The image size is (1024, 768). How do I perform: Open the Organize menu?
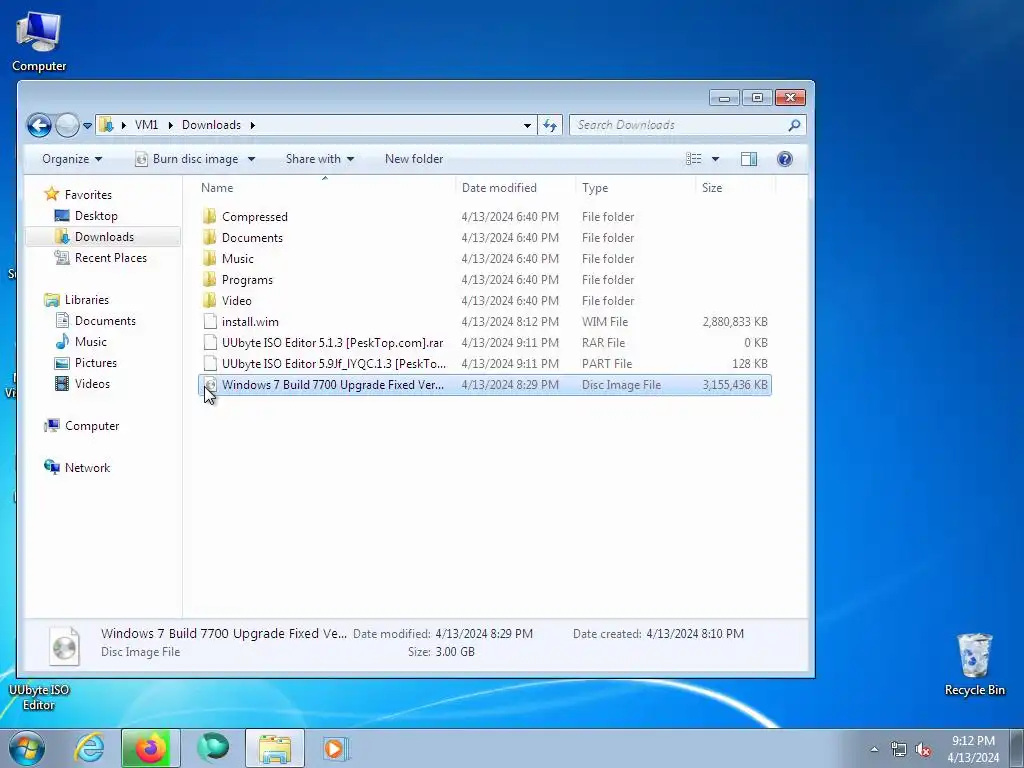72,159
